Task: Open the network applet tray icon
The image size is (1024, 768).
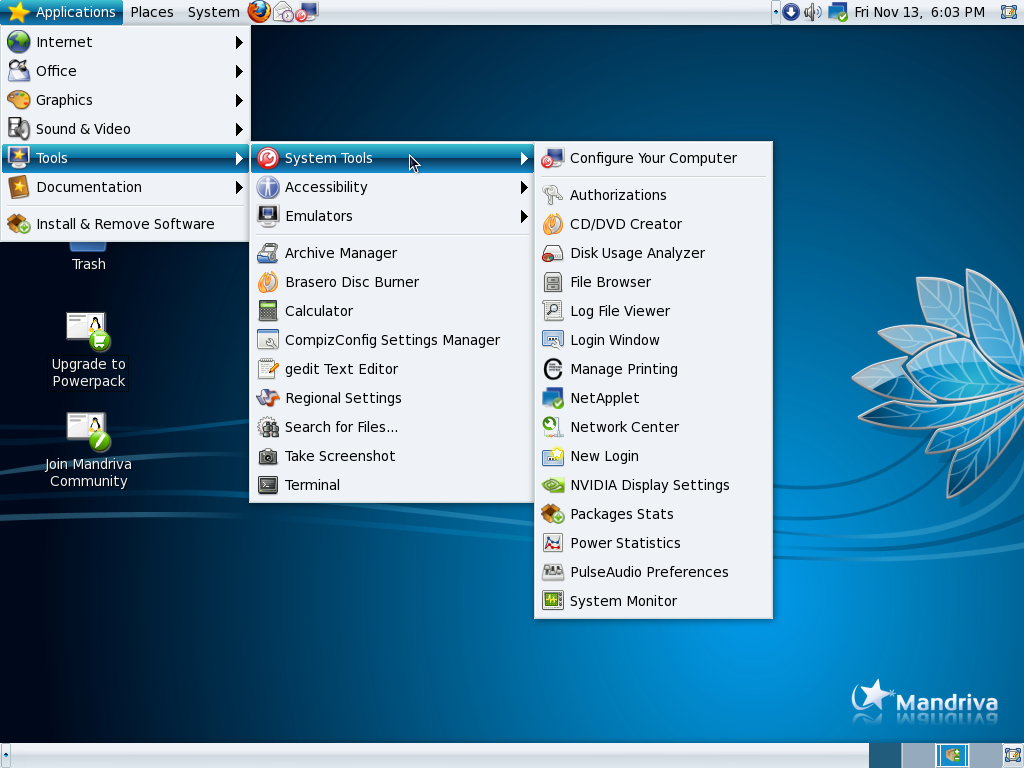Action: tap(838, 12)
